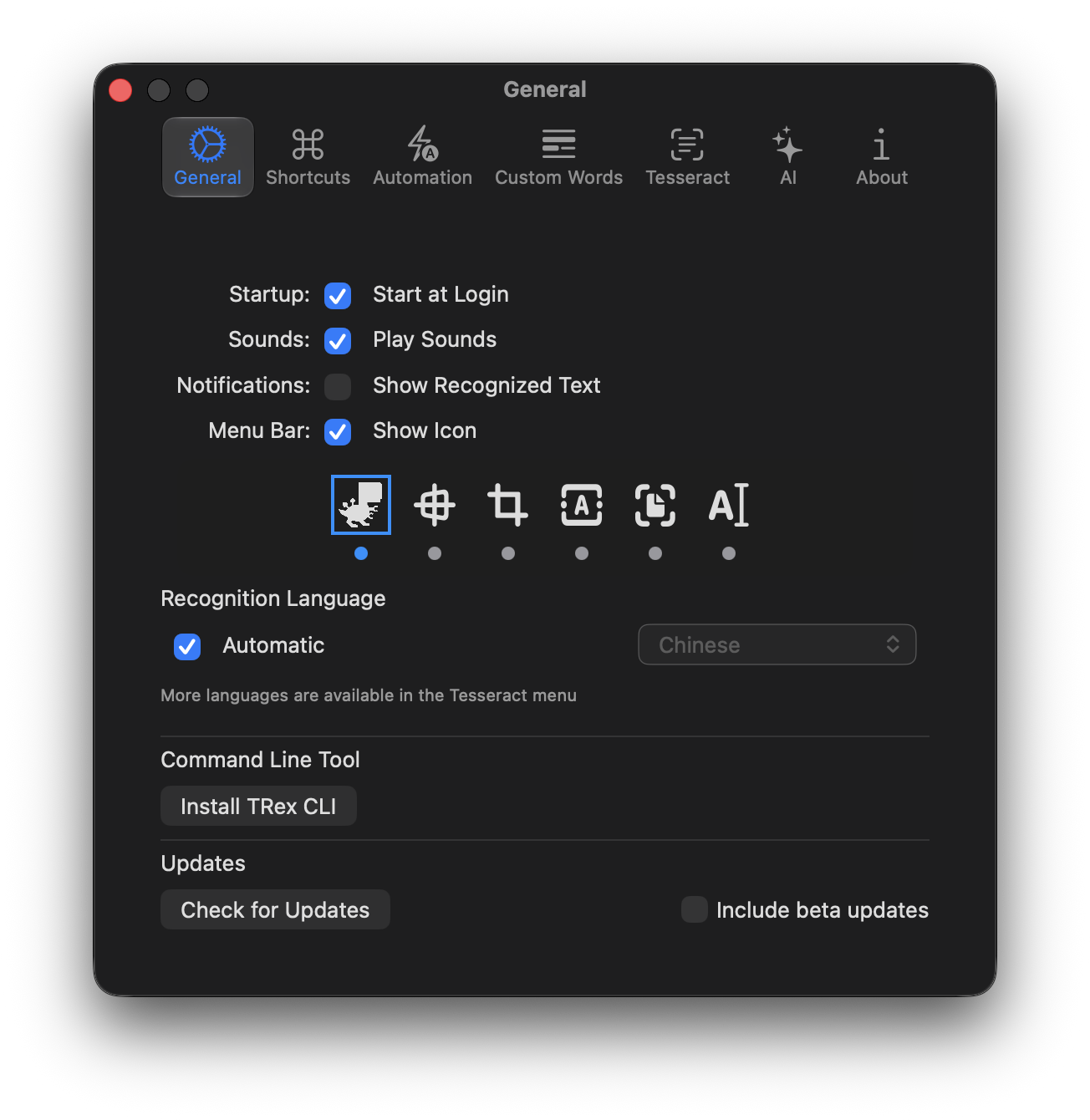1090x1120 pixels.
Task: Select radio dot under crosshair icon
Action: pyautogui.click(x=435, y=553)
